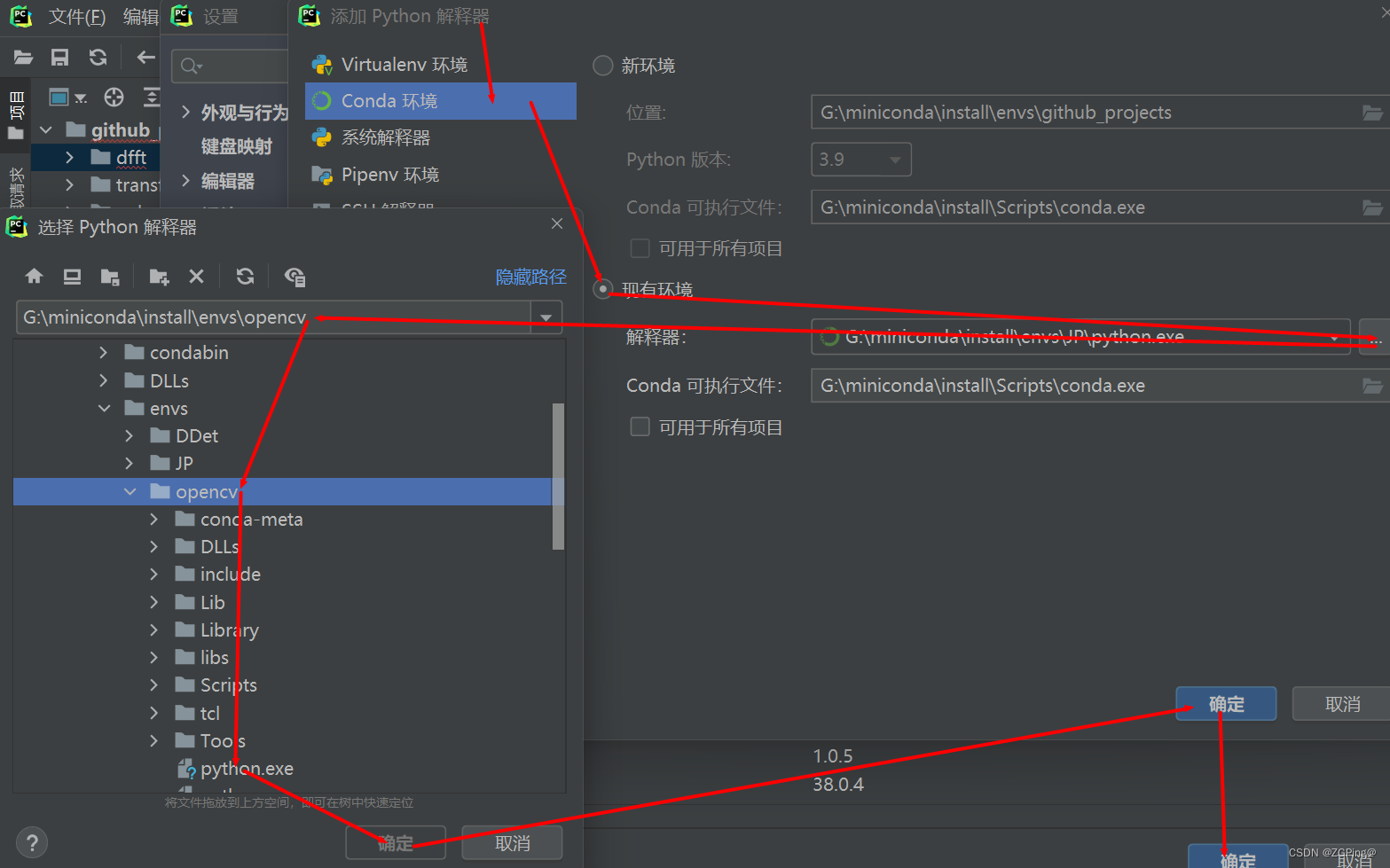Open the interpreter path dropdown
Viewport: 1390px width, 868px height.
point(1334,337)
